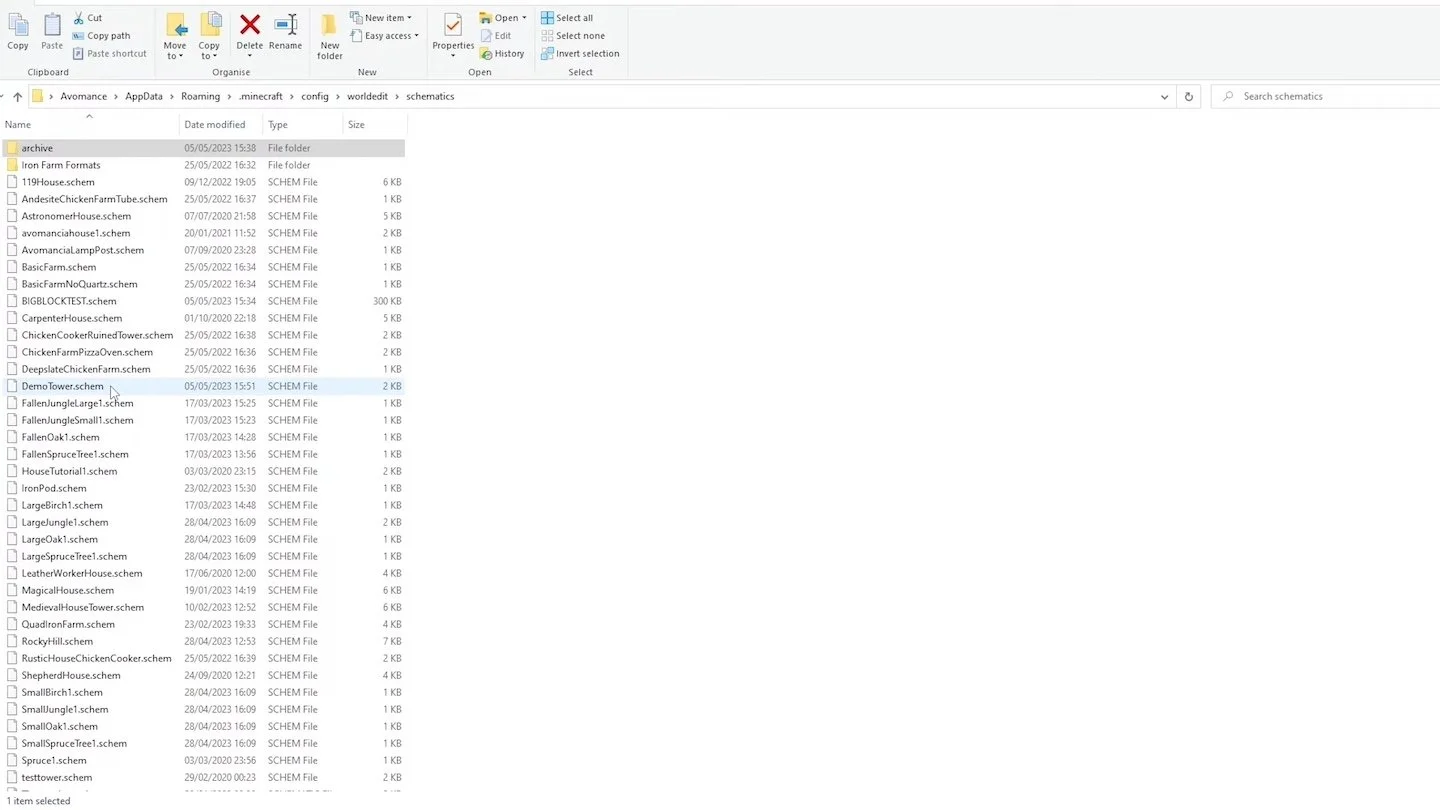Viewport: 1440px width, 810px height.
Task: Click the Paste icon in Clipboard group
Action: pyautogui.click(x=52, y=32)
